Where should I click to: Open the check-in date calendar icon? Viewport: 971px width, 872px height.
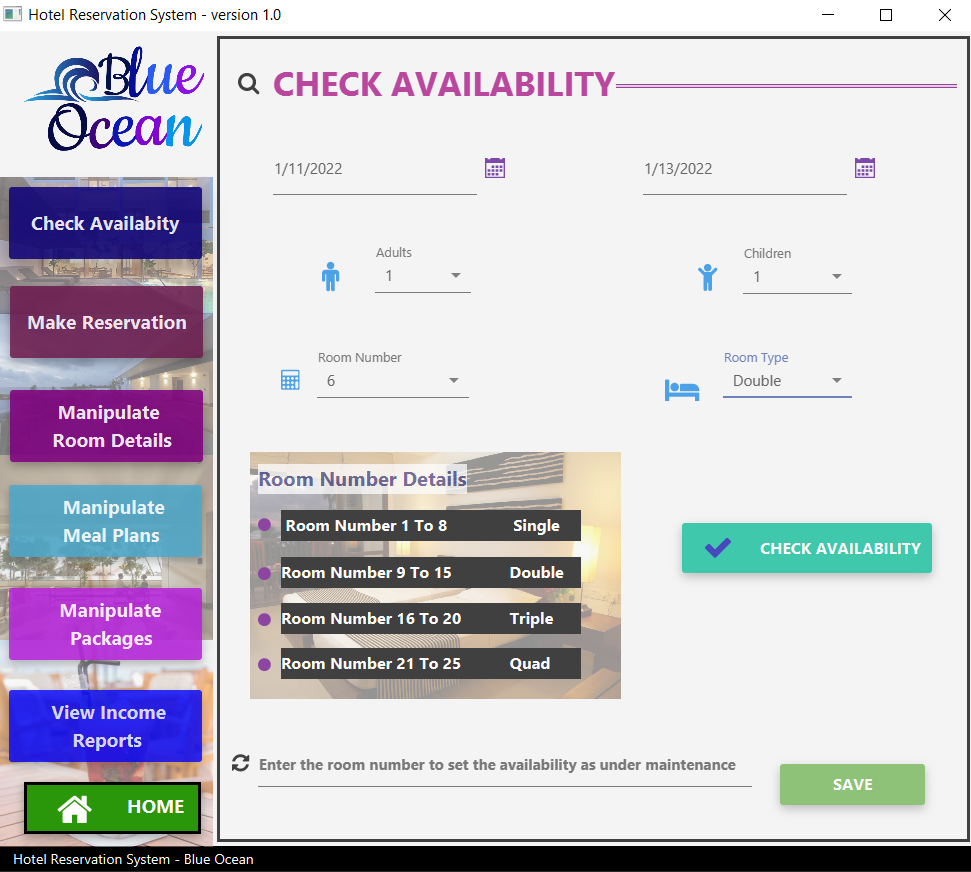coord(495,168)
